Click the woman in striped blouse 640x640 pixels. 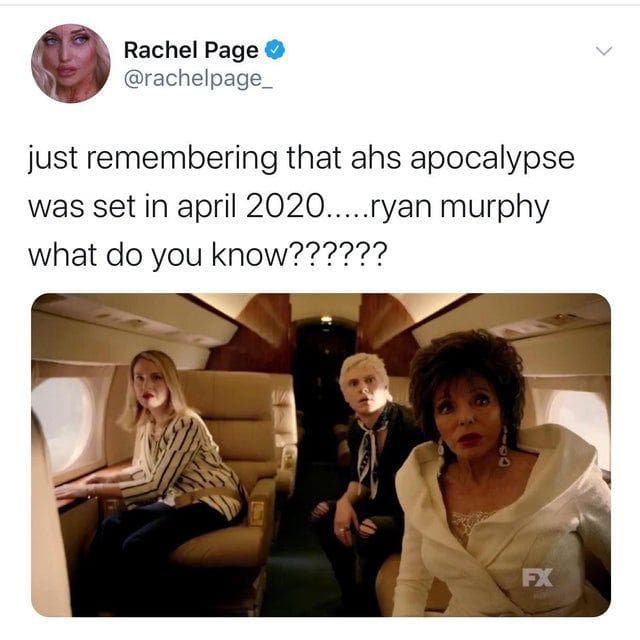coord(163,478)
